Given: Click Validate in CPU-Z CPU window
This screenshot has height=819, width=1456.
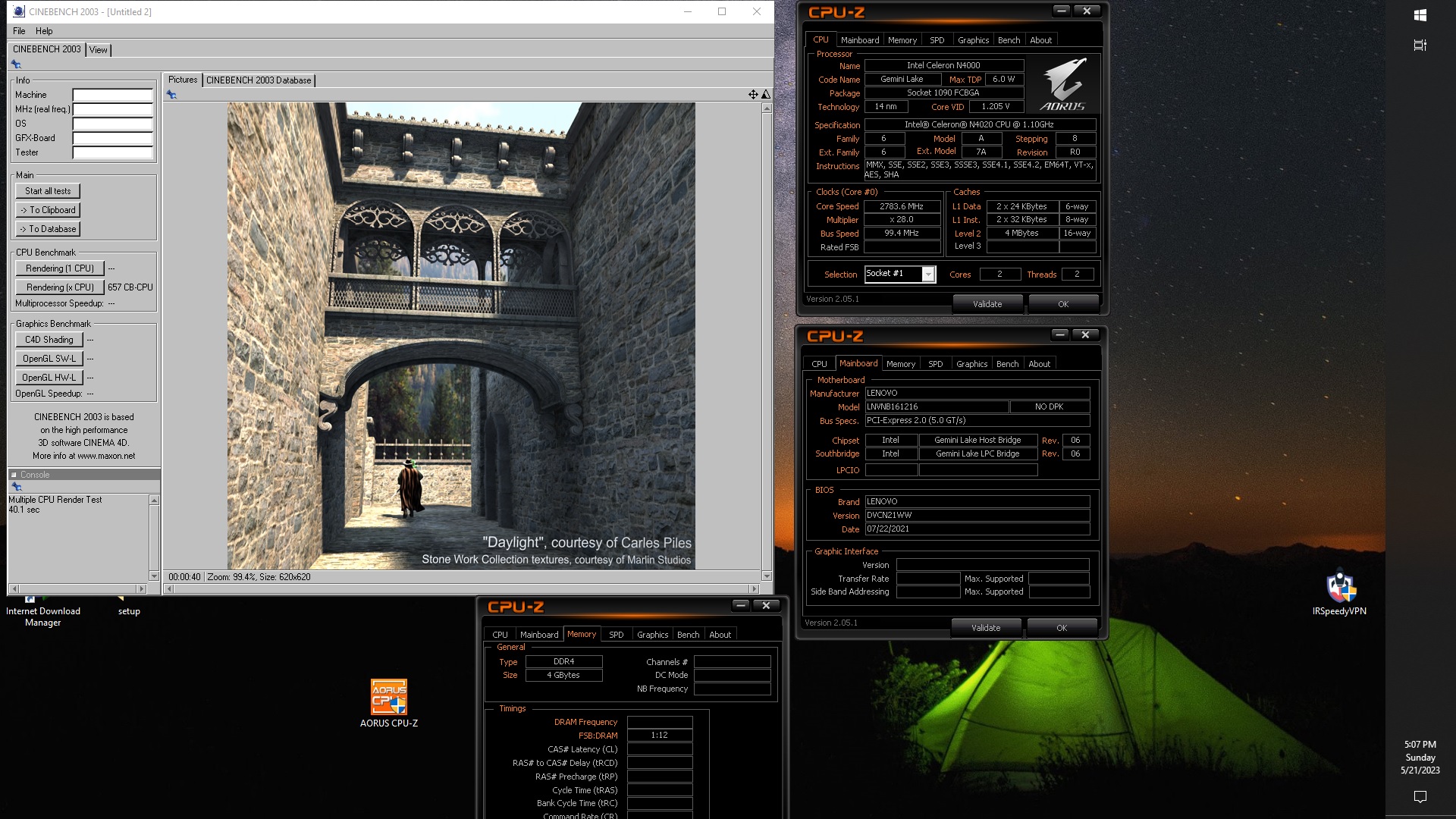Looking at the screenshot, I should (987, 304).
